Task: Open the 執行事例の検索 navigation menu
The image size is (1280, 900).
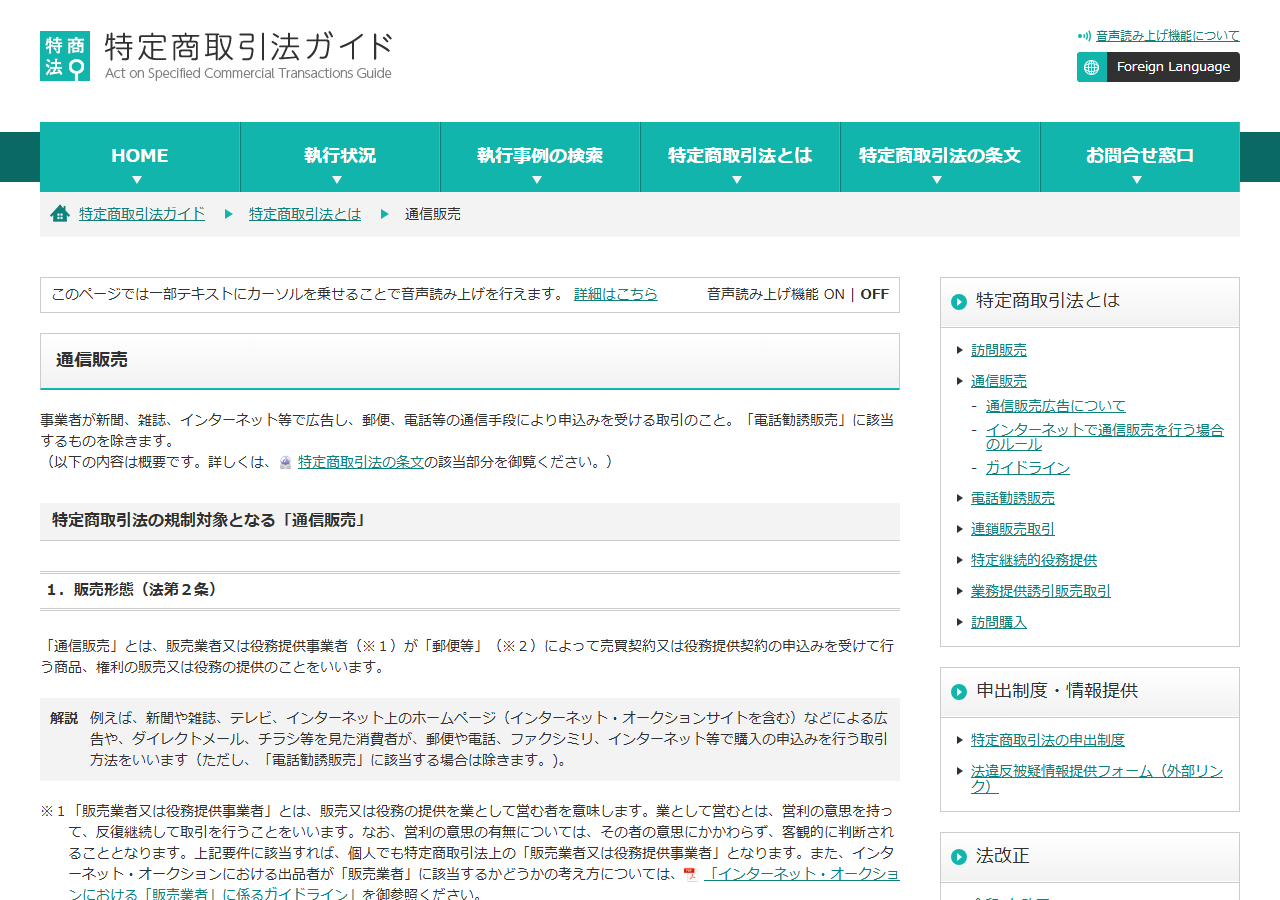Action: pos(540,157)
